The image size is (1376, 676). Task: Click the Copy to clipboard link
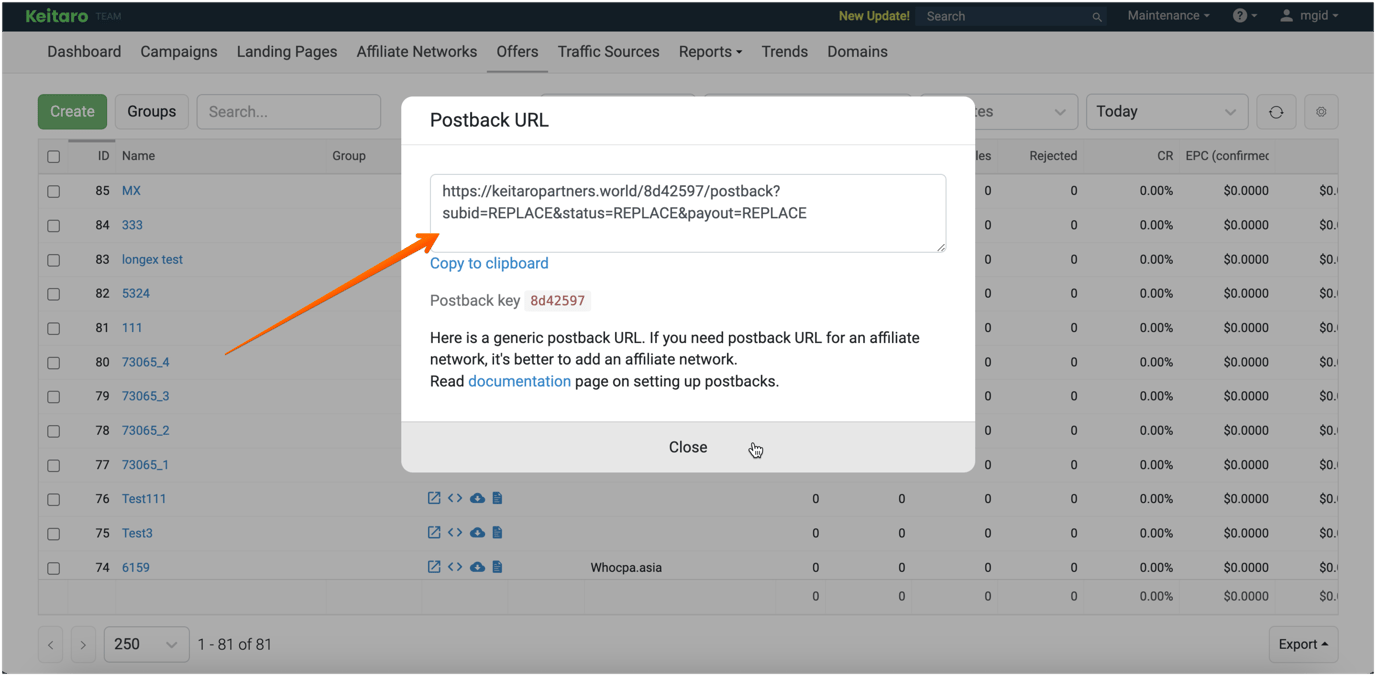489,263
